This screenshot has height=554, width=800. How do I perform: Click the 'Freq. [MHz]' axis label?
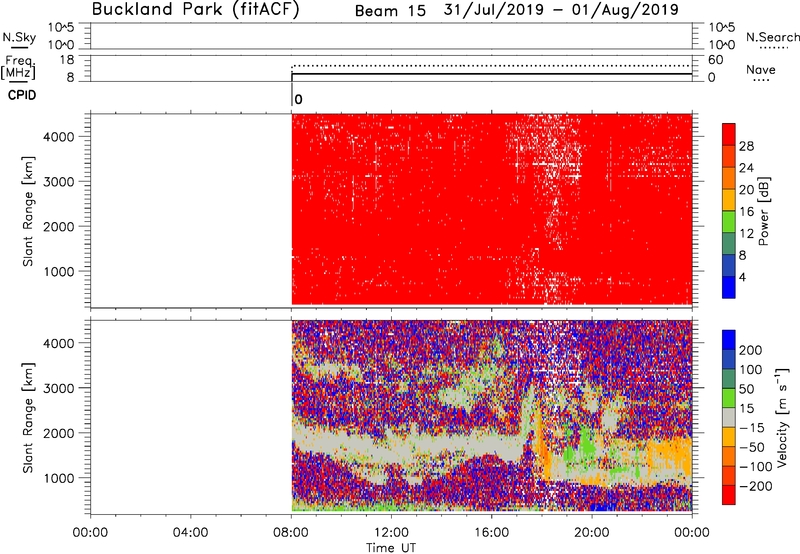click(x=18, y=67)
